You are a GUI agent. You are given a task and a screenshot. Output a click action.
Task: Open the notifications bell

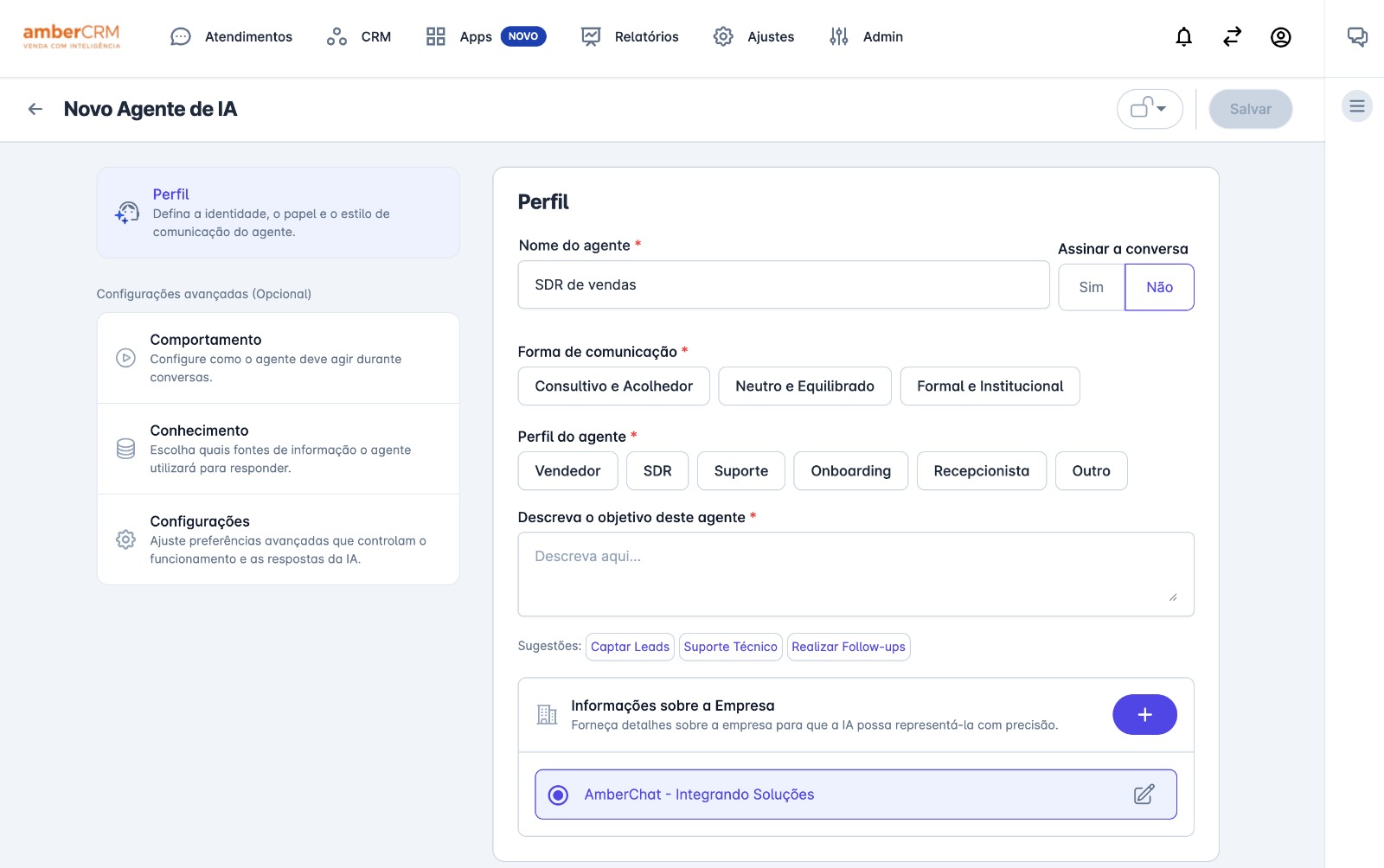1182,36
